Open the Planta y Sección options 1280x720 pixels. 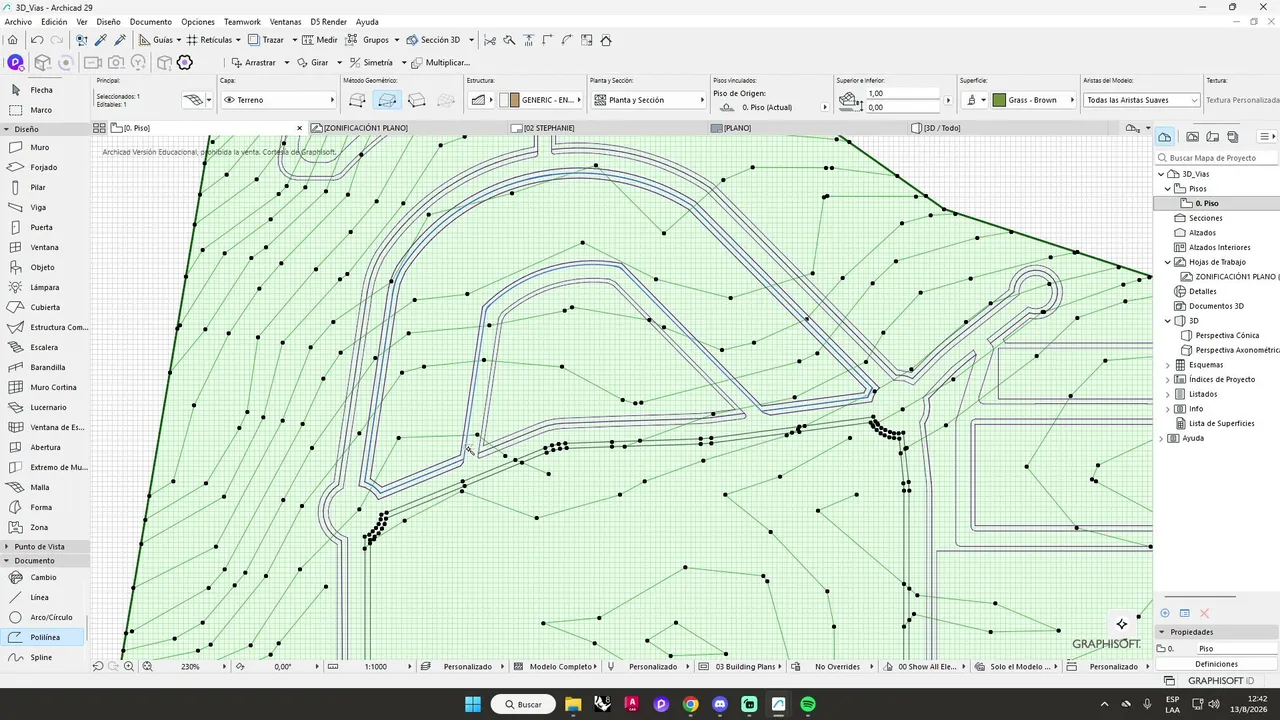point(648,100)
